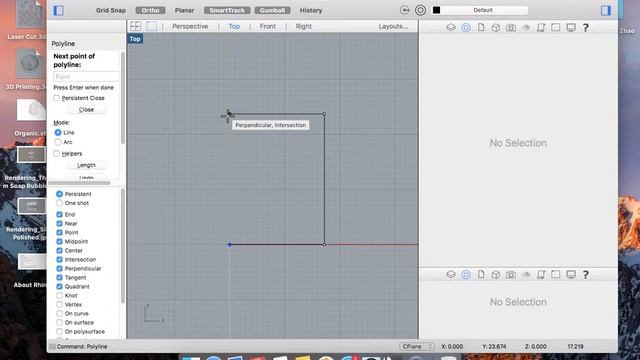The image size is (640, 360).
Task: Enable Persistent Close checkbox
Action: tap(57, 98)
